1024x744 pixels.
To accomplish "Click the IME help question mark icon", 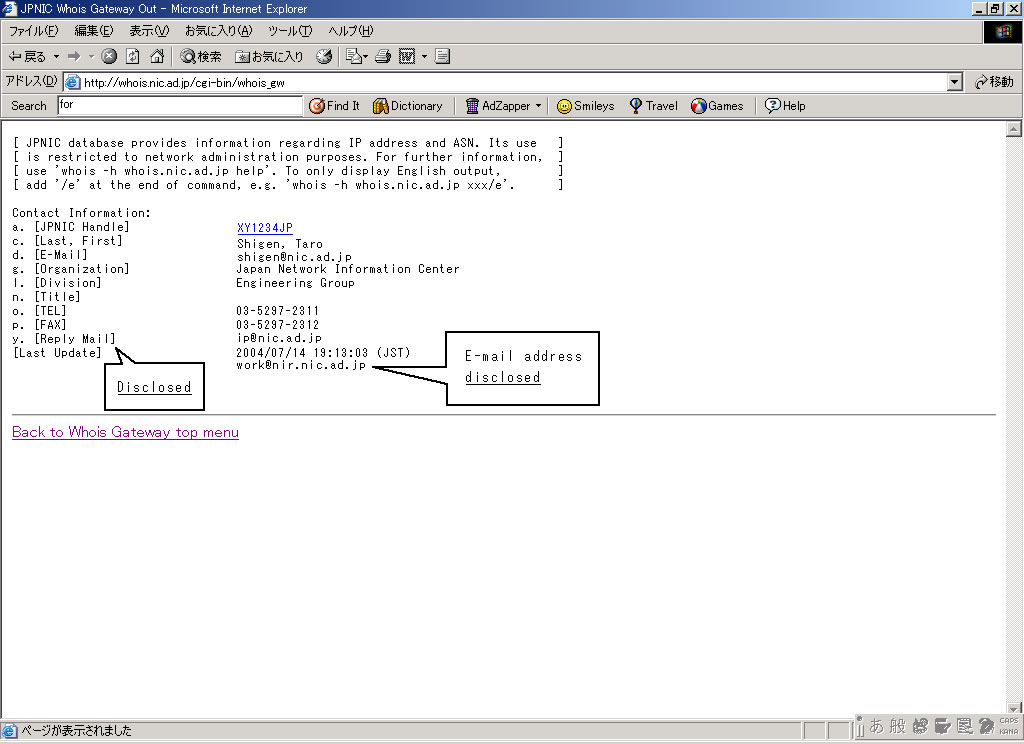I will pyautogui.click(x=986, y=726).
